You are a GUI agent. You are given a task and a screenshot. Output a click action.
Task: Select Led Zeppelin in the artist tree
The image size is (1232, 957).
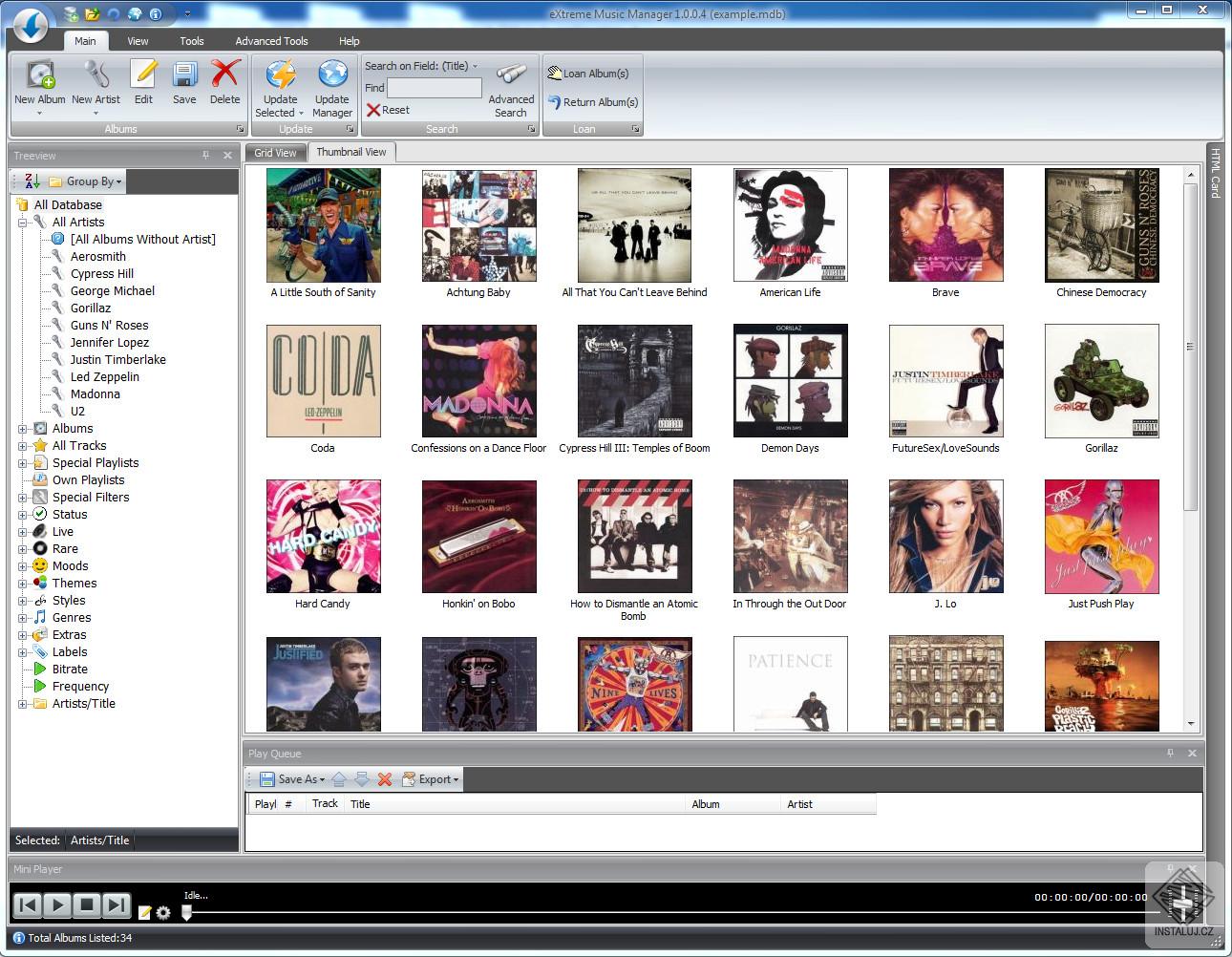104,377
